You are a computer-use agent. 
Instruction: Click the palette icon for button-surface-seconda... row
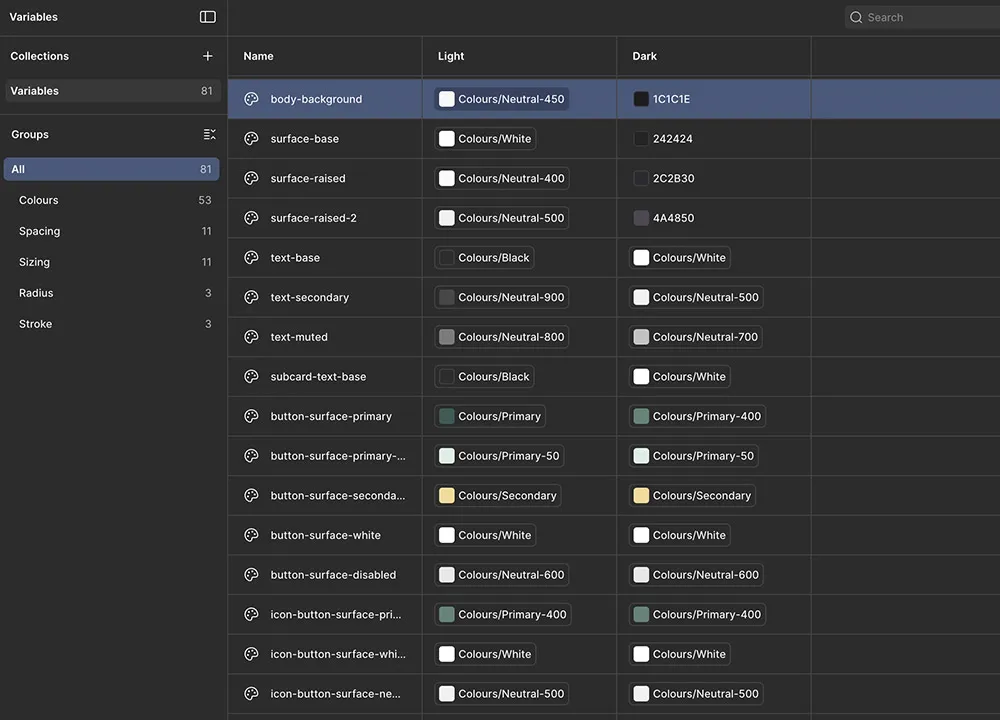(251, 496)
